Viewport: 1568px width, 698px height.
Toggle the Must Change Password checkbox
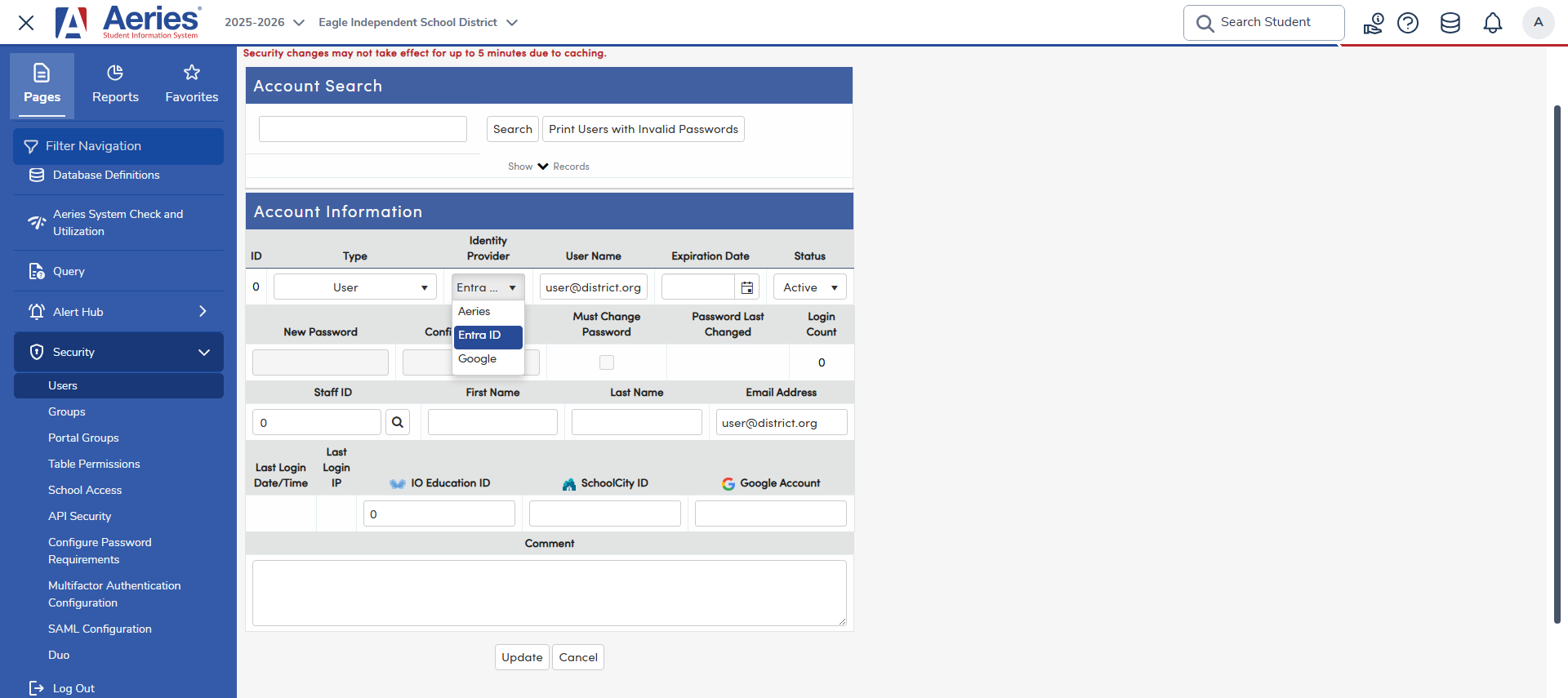click(x=607, y=362)
